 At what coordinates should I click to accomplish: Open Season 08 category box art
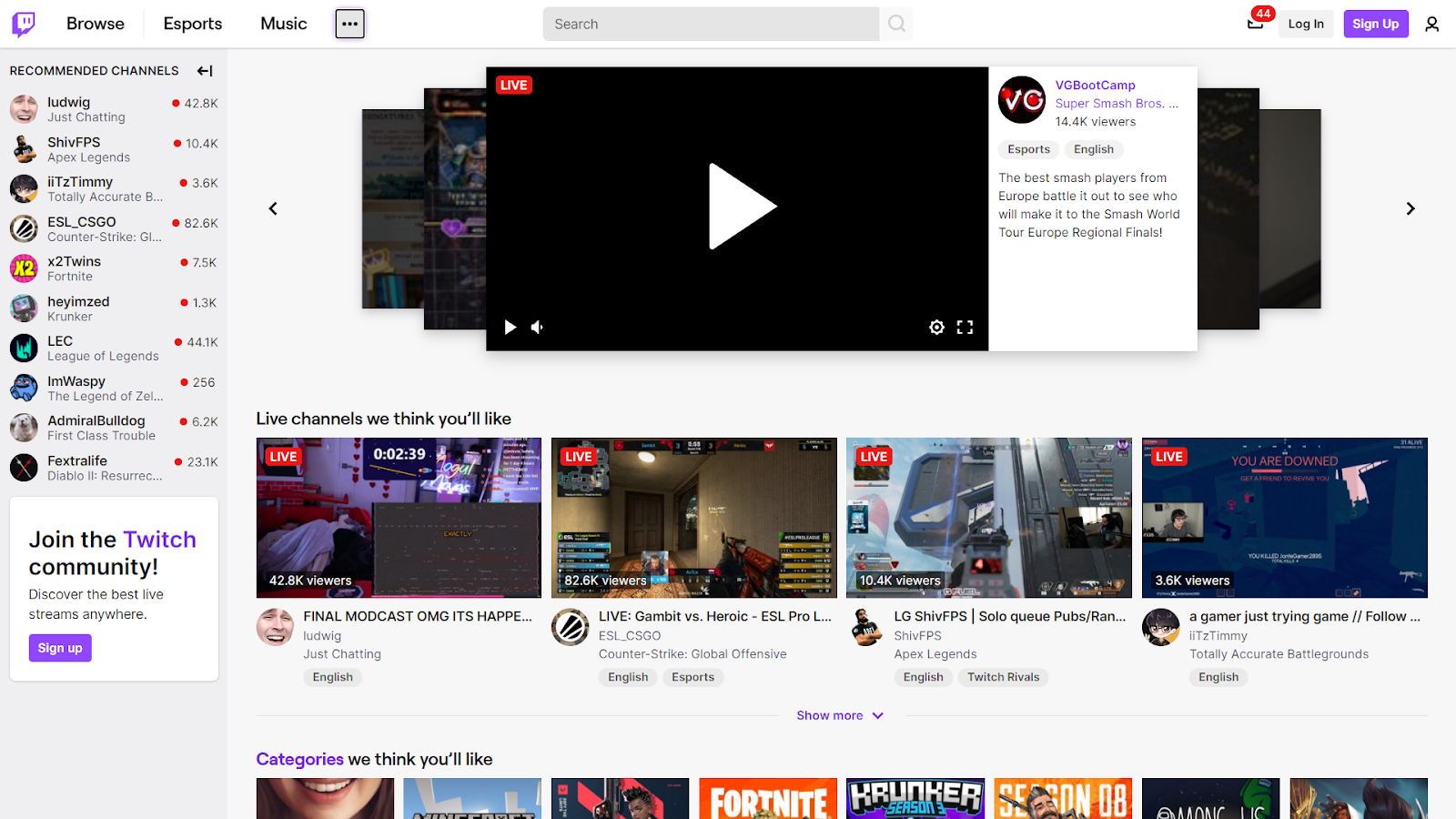coord(1063,799)
